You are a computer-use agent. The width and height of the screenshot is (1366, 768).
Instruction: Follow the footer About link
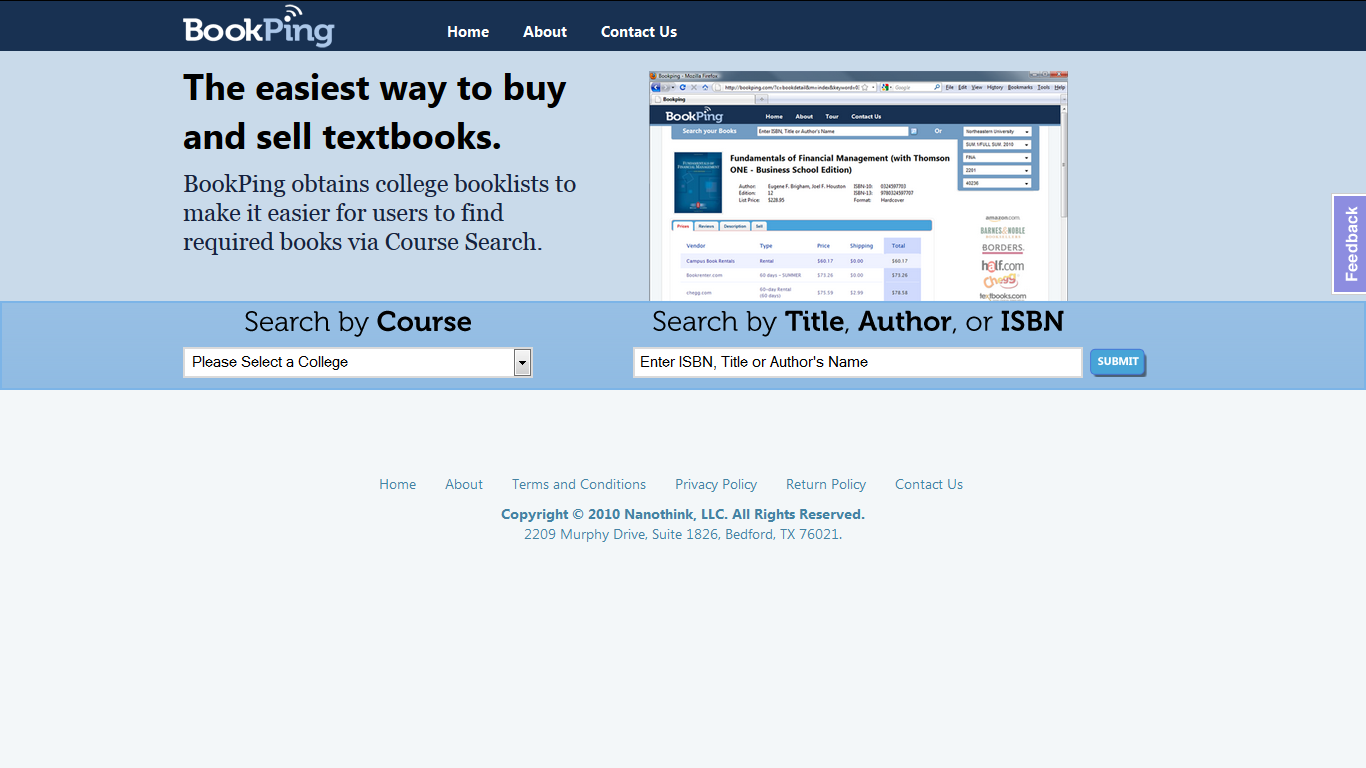pyautogui.click(x=464, y=484)
